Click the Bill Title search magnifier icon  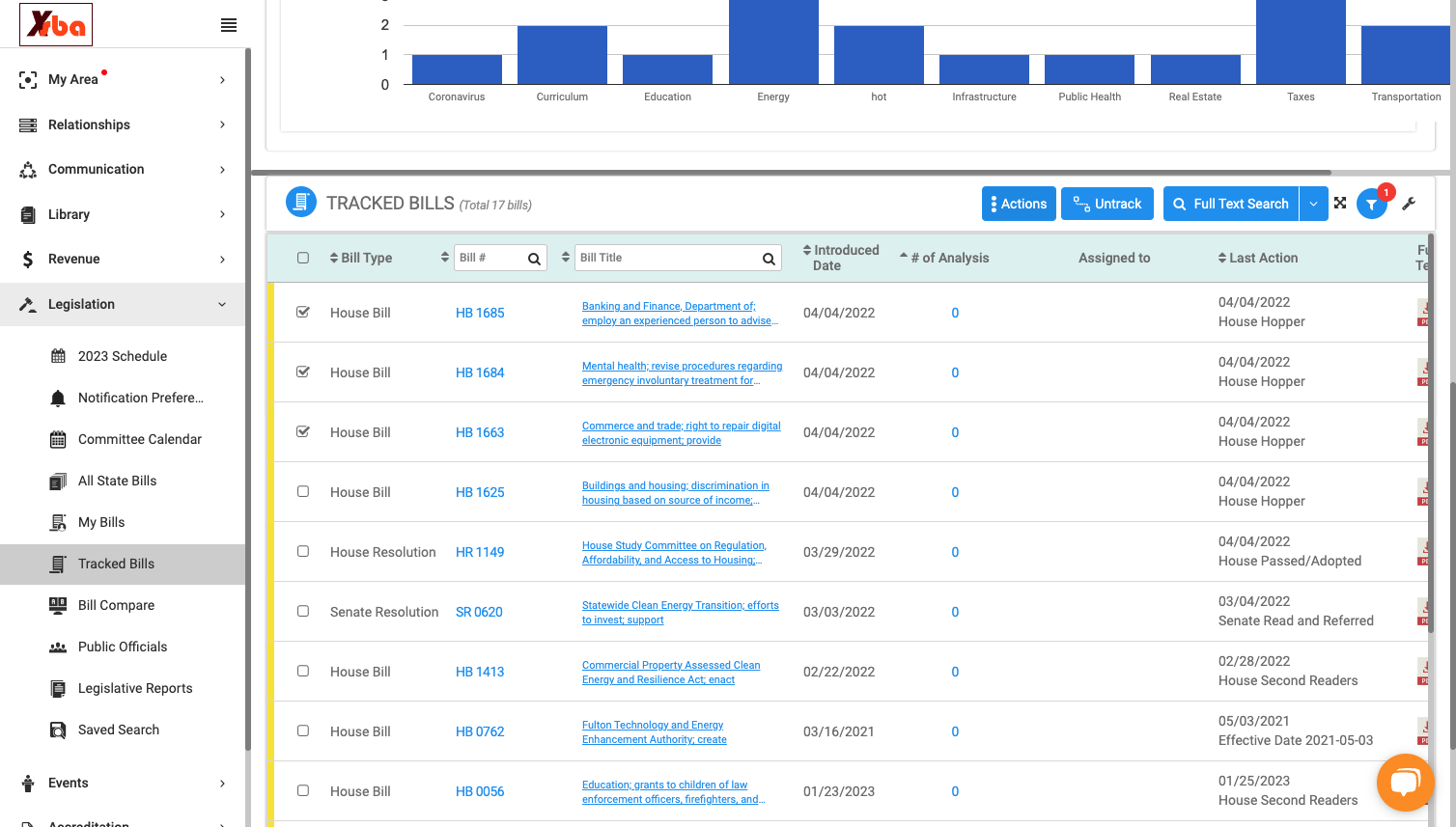pos(769,259)
